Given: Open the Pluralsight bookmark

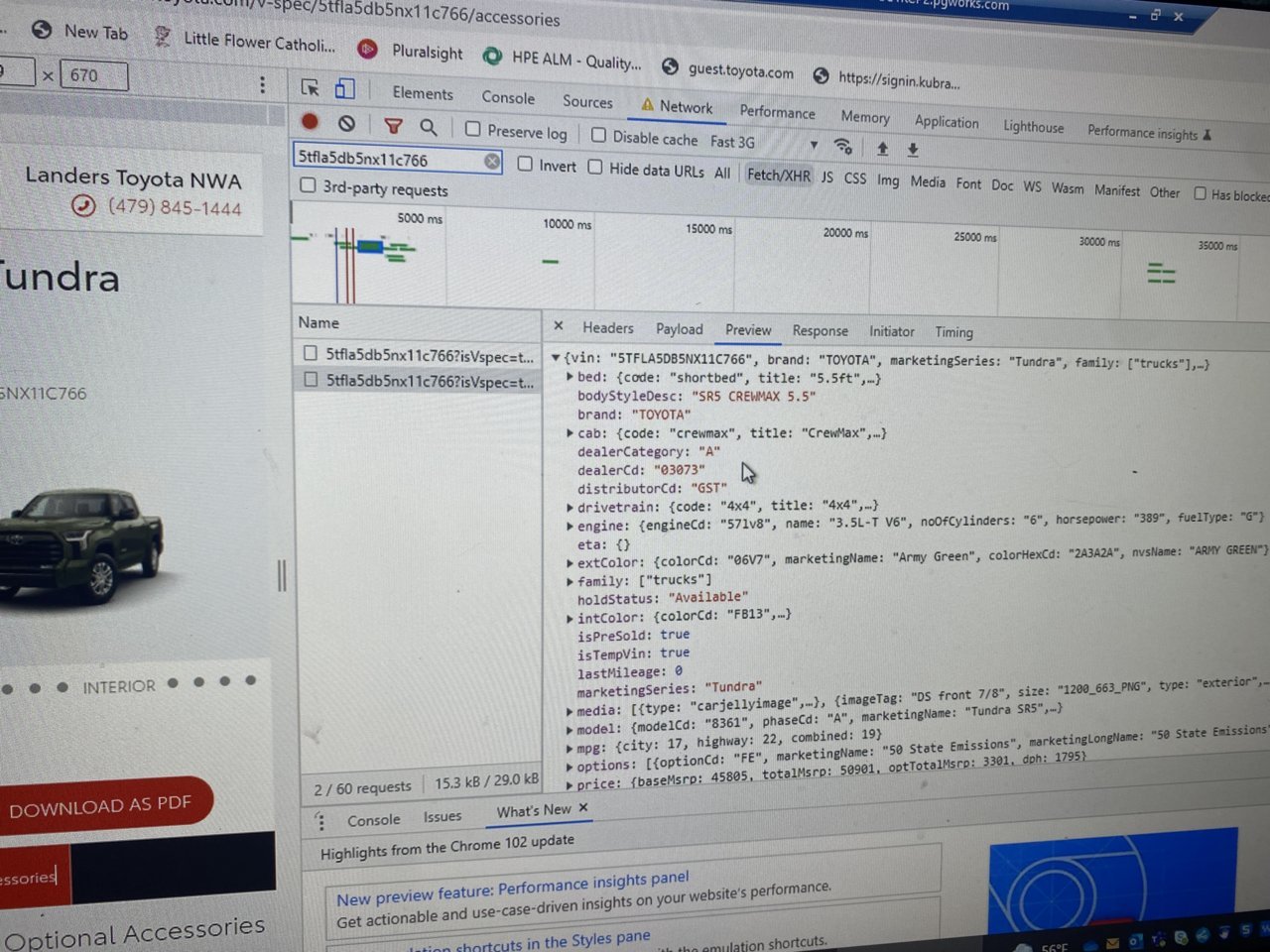Looking at the screenshot, I should pyautogui.click(x=411, y=51).
